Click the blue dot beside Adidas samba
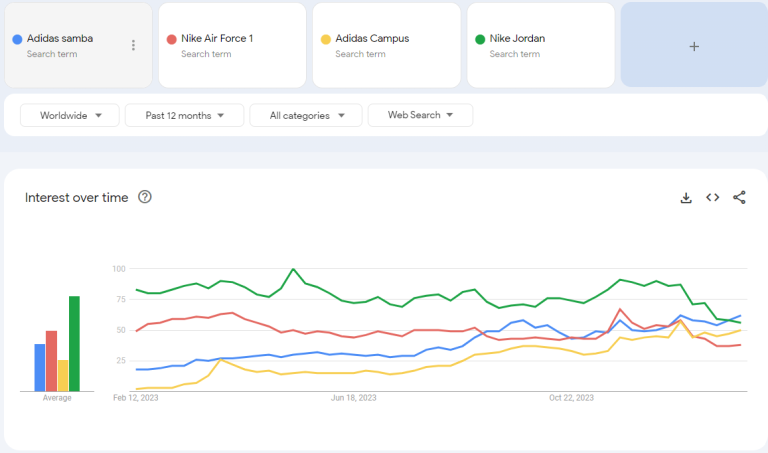768x453 pixels. click(17, 39)
